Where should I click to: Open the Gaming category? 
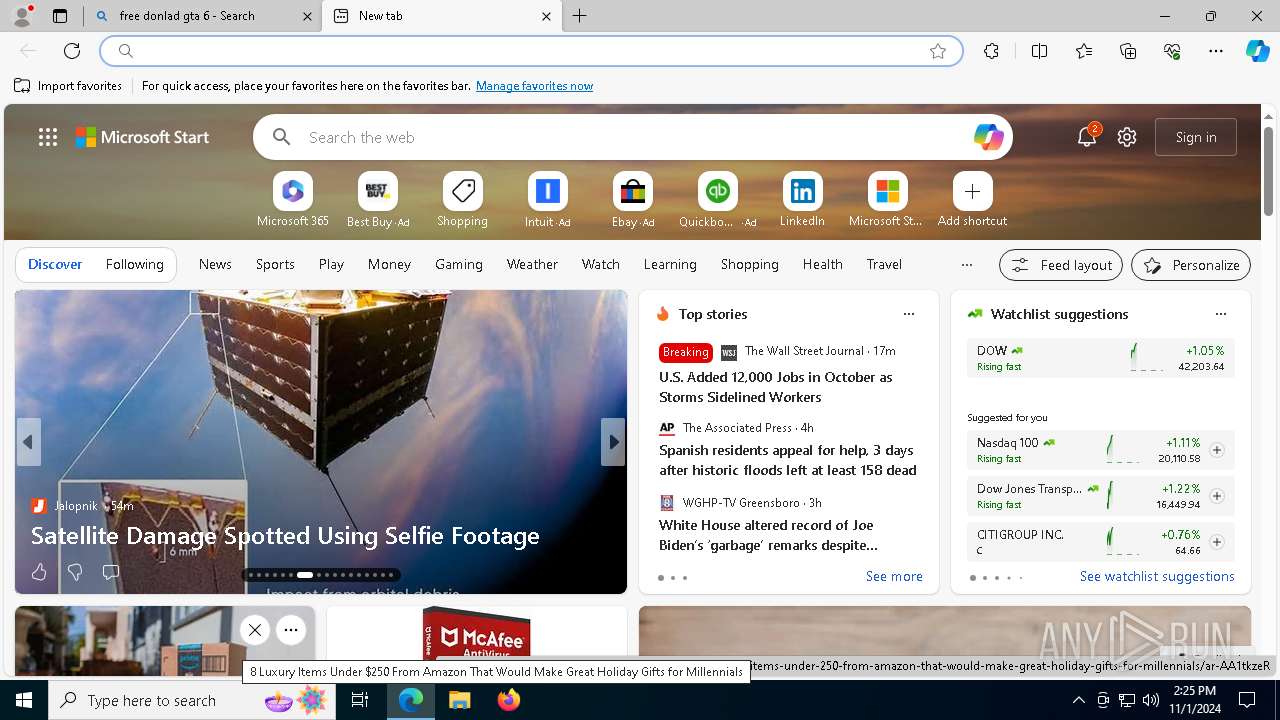point(459,264)
